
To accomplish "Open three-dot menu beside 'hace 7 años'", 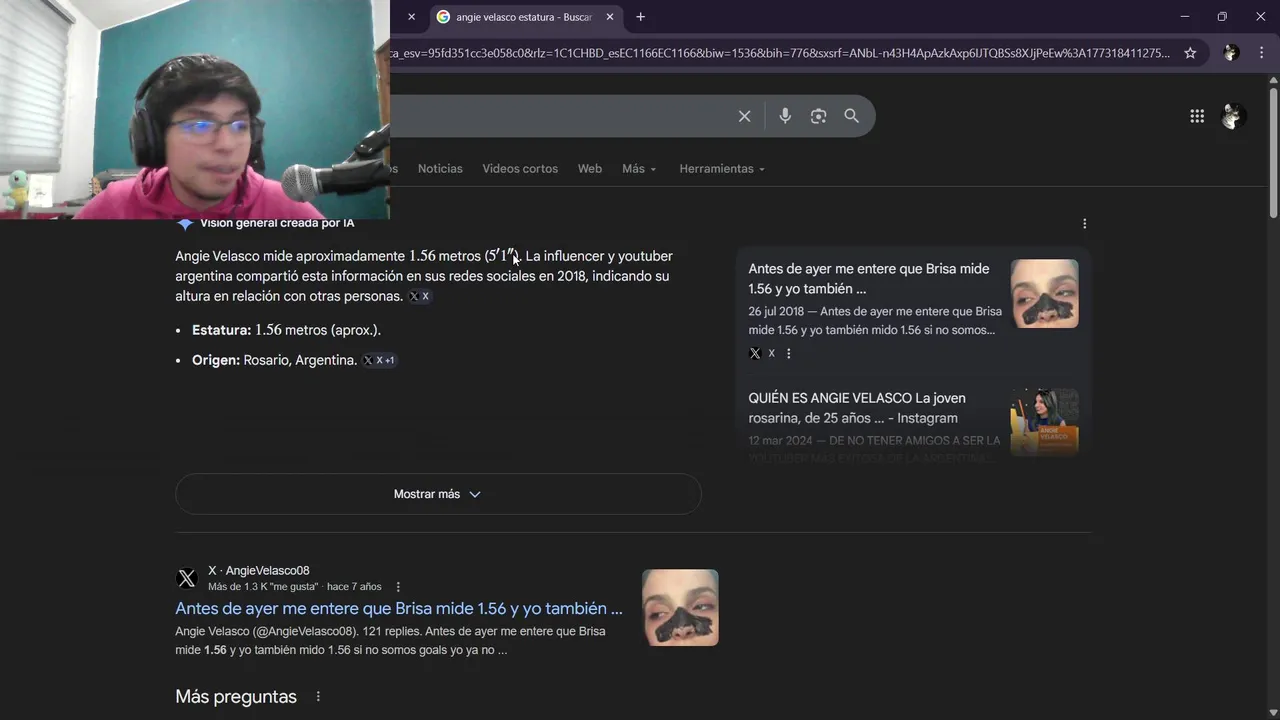I will (x=398, y=587).
